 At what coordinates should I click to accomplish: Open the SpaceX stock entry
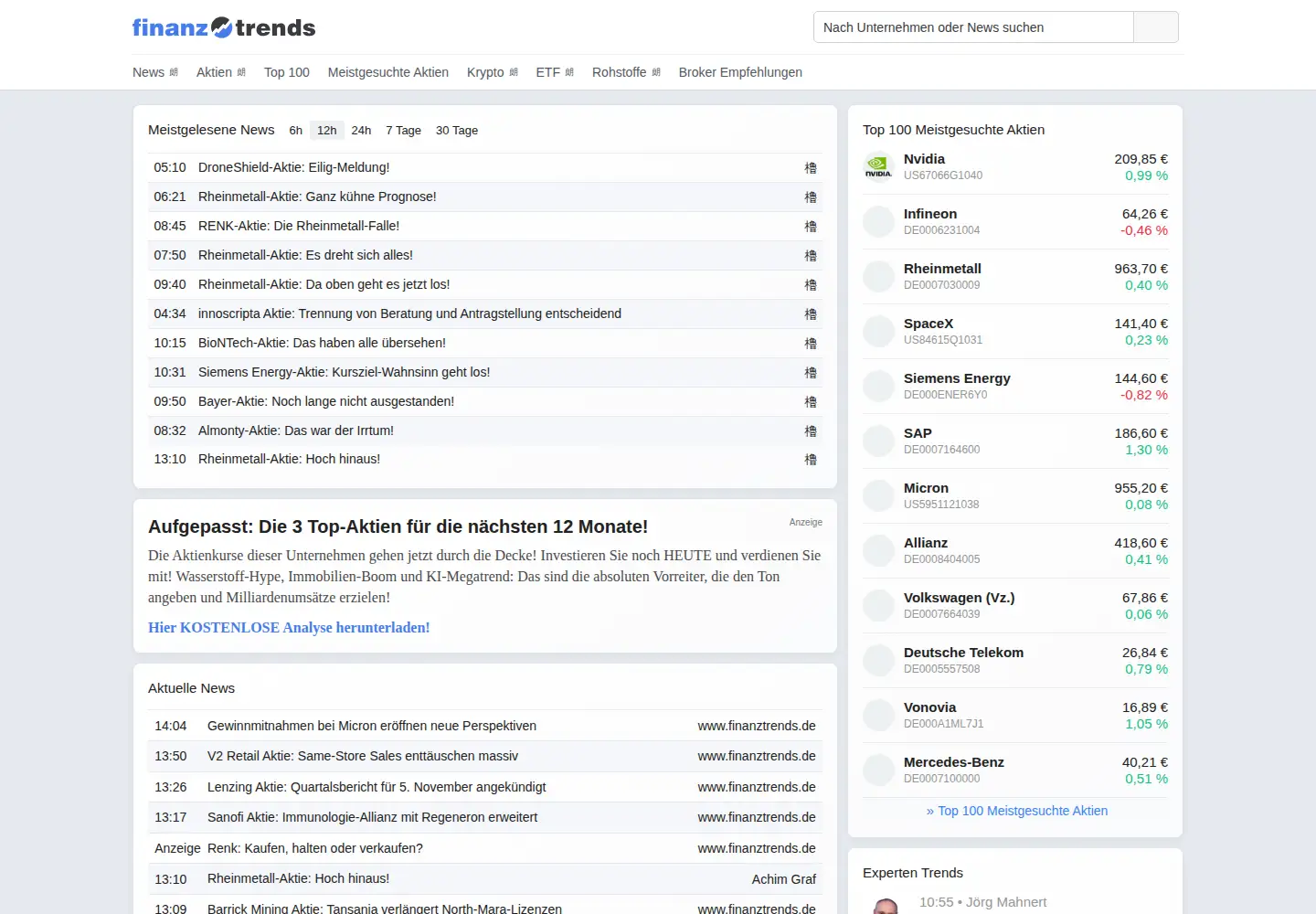coord(1015,331)
